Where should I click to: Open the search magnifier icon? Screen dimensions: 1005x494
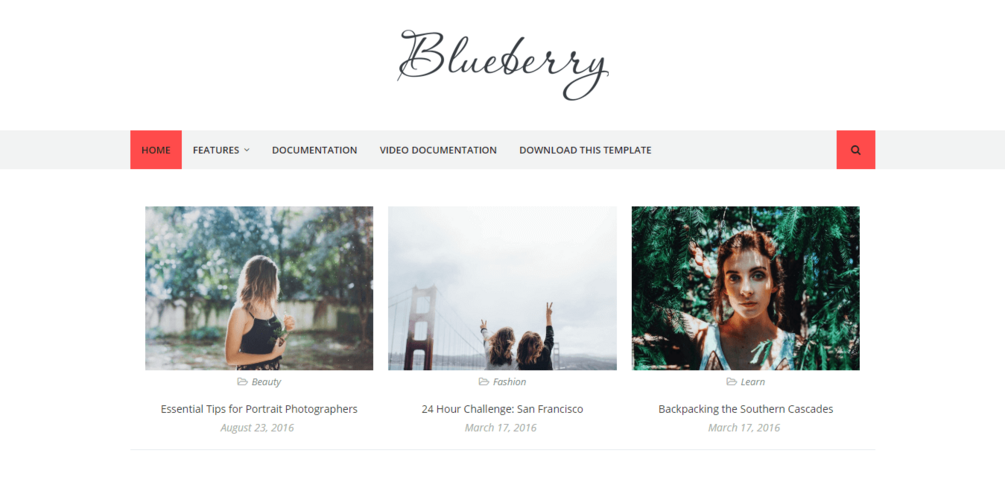(x=856, y=150)
